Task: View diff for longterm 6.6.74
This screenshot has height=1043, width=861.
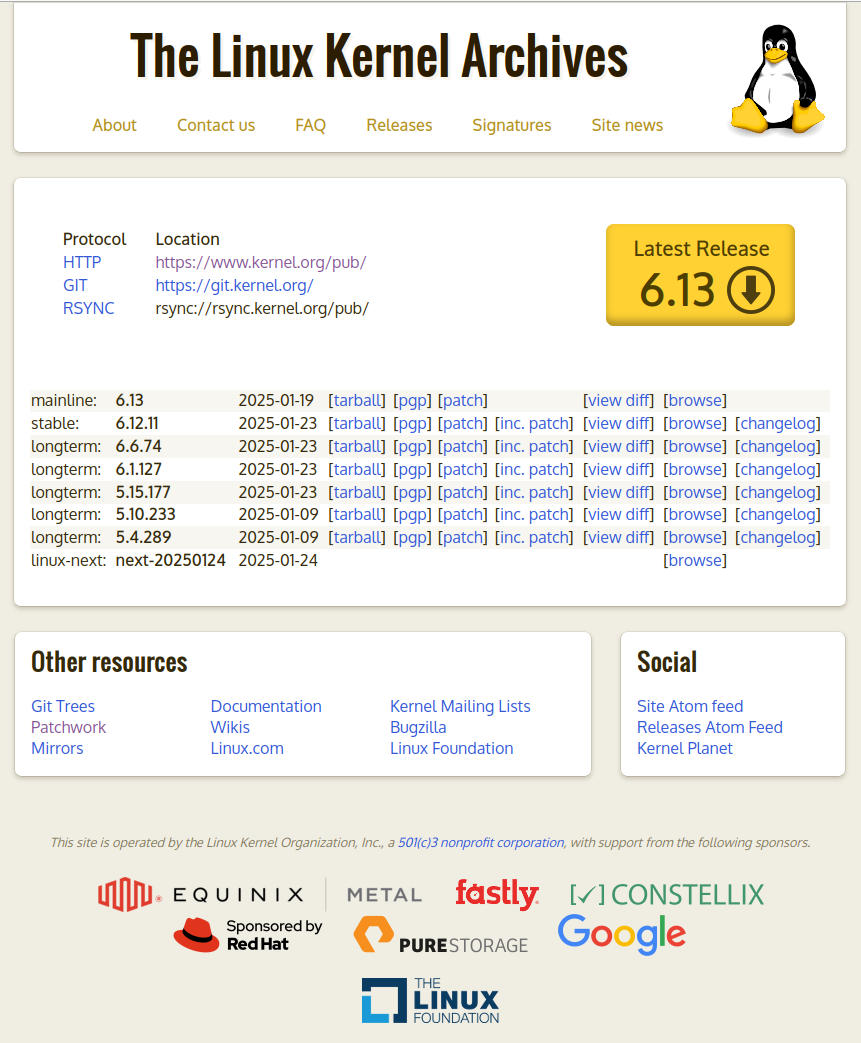Action: tap(618, 446)
